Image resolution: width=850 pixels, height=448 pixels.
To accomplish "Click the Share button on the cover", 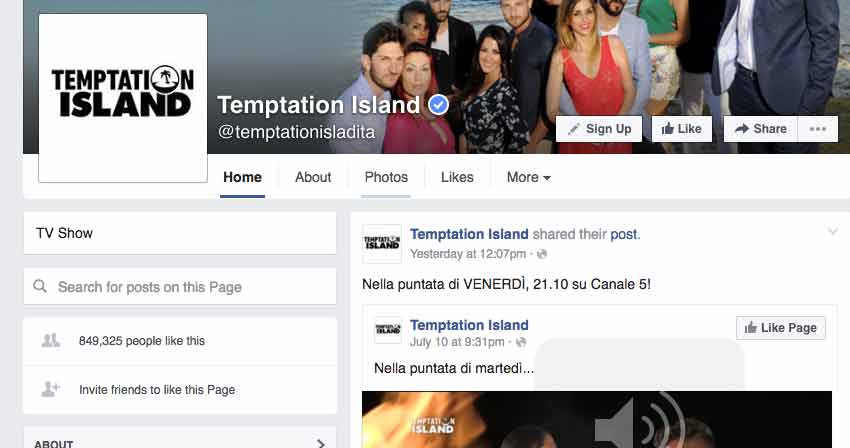I will coord(761,129).
